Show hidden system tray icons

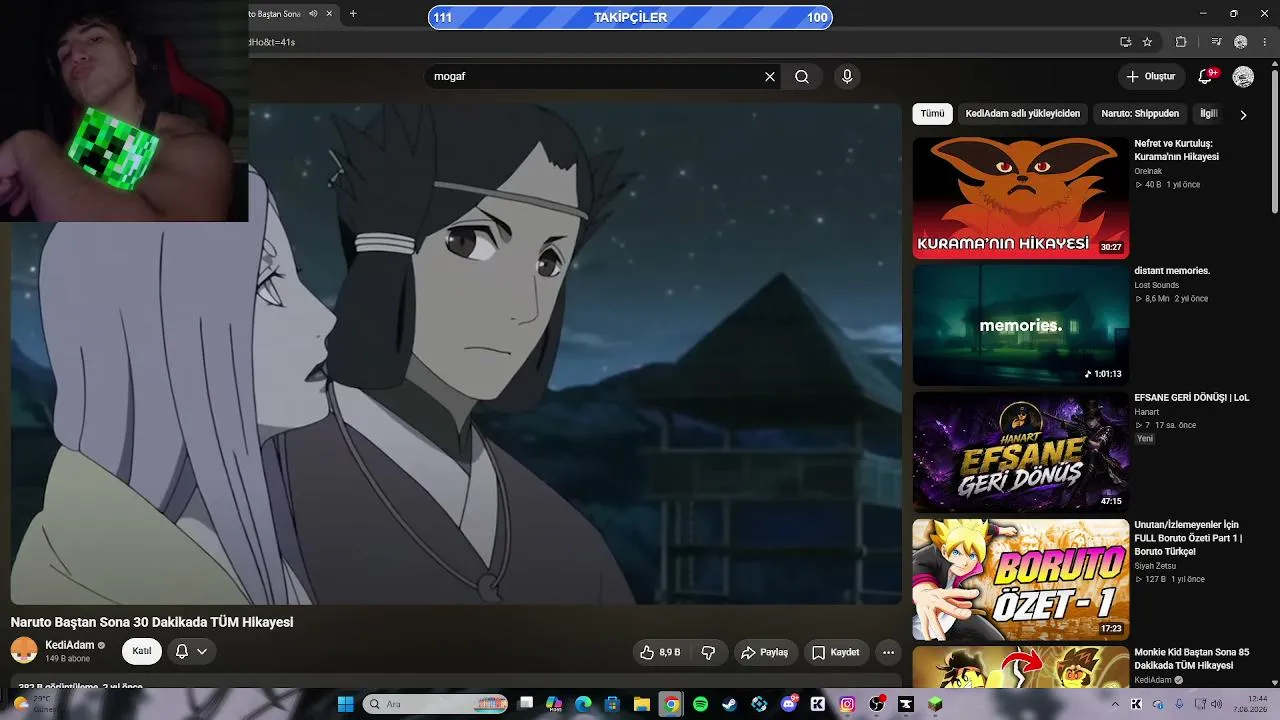(1115, 704)
